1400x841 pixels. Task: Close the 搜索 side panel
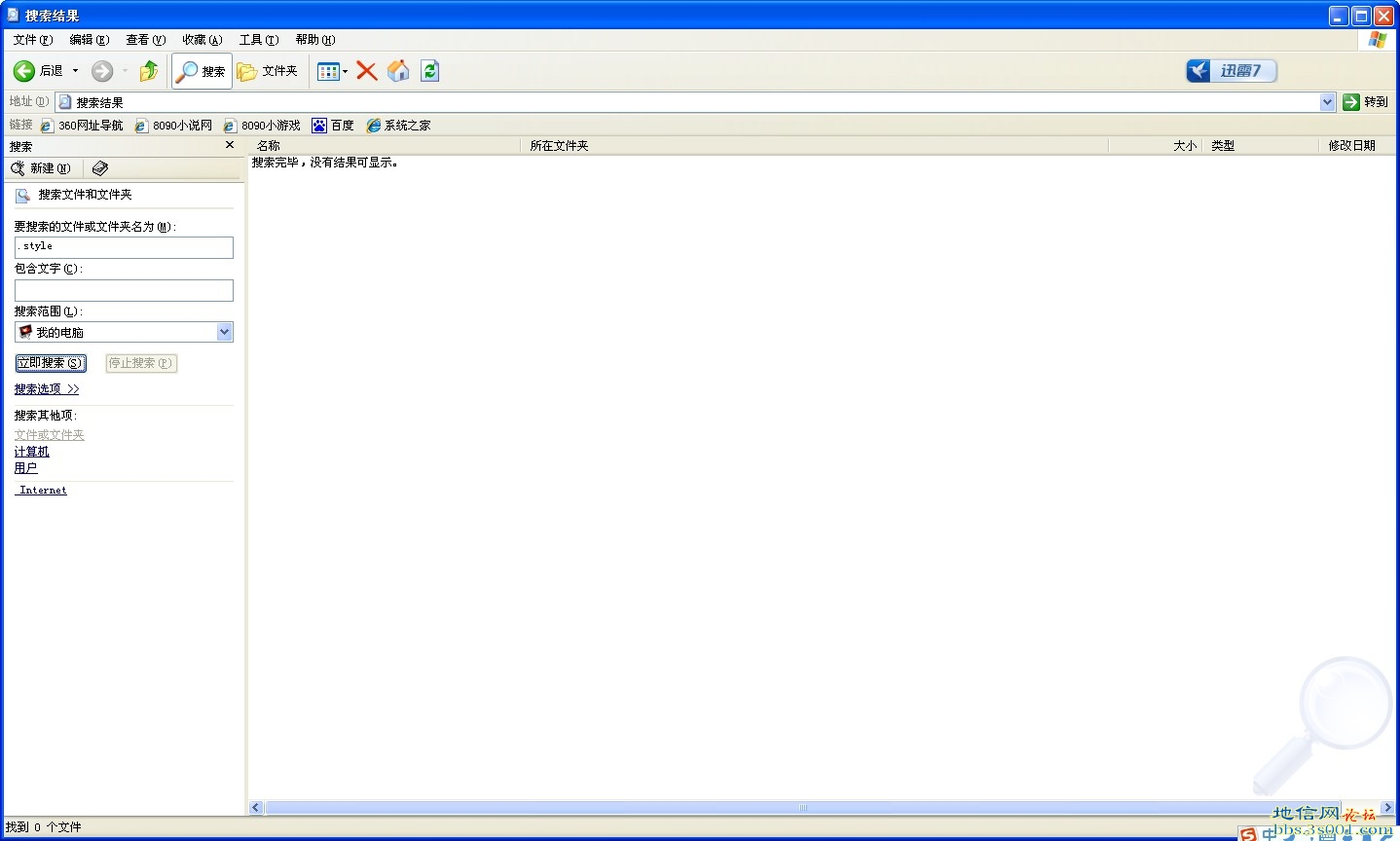tap(230, 145)
